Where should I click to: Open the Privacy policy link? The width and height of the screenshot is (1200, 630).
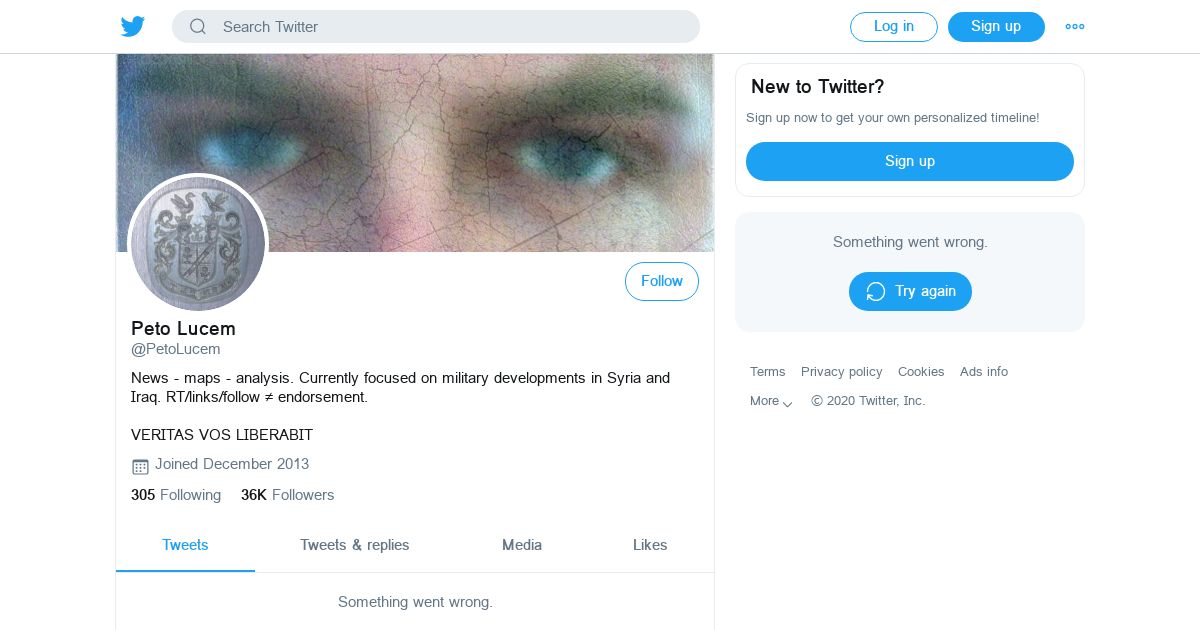pyautogui.click(x=842, y=371)
